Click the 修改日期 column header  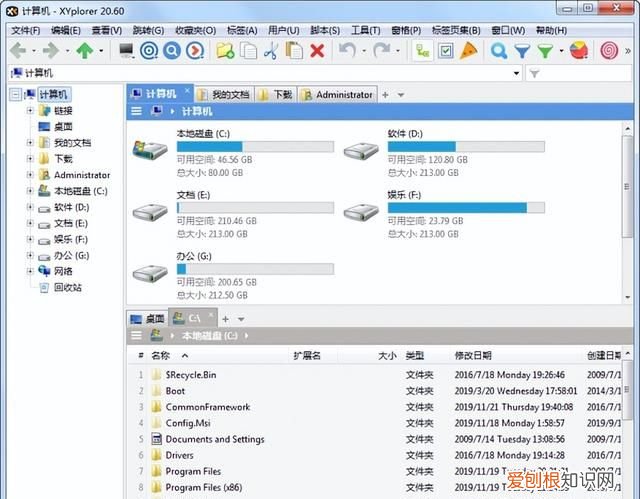click(473, 356)
